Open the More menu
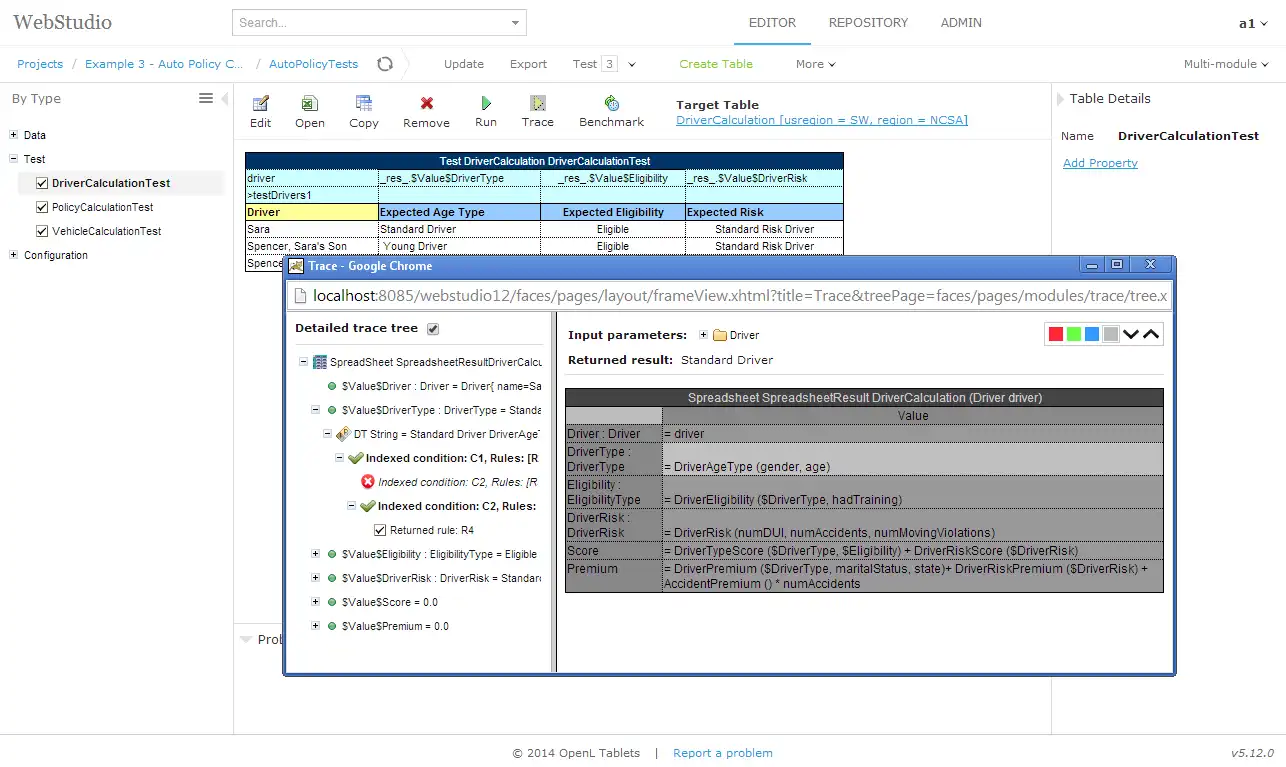The image size is (1286, 767). coord(815,64)
